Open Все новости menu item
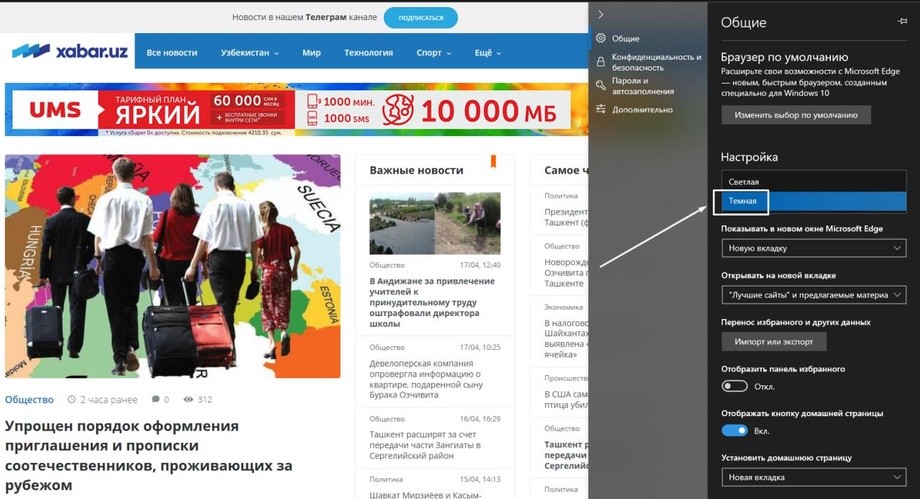The height and width of the screenshot is (499, 920). (x=172, y=52)
